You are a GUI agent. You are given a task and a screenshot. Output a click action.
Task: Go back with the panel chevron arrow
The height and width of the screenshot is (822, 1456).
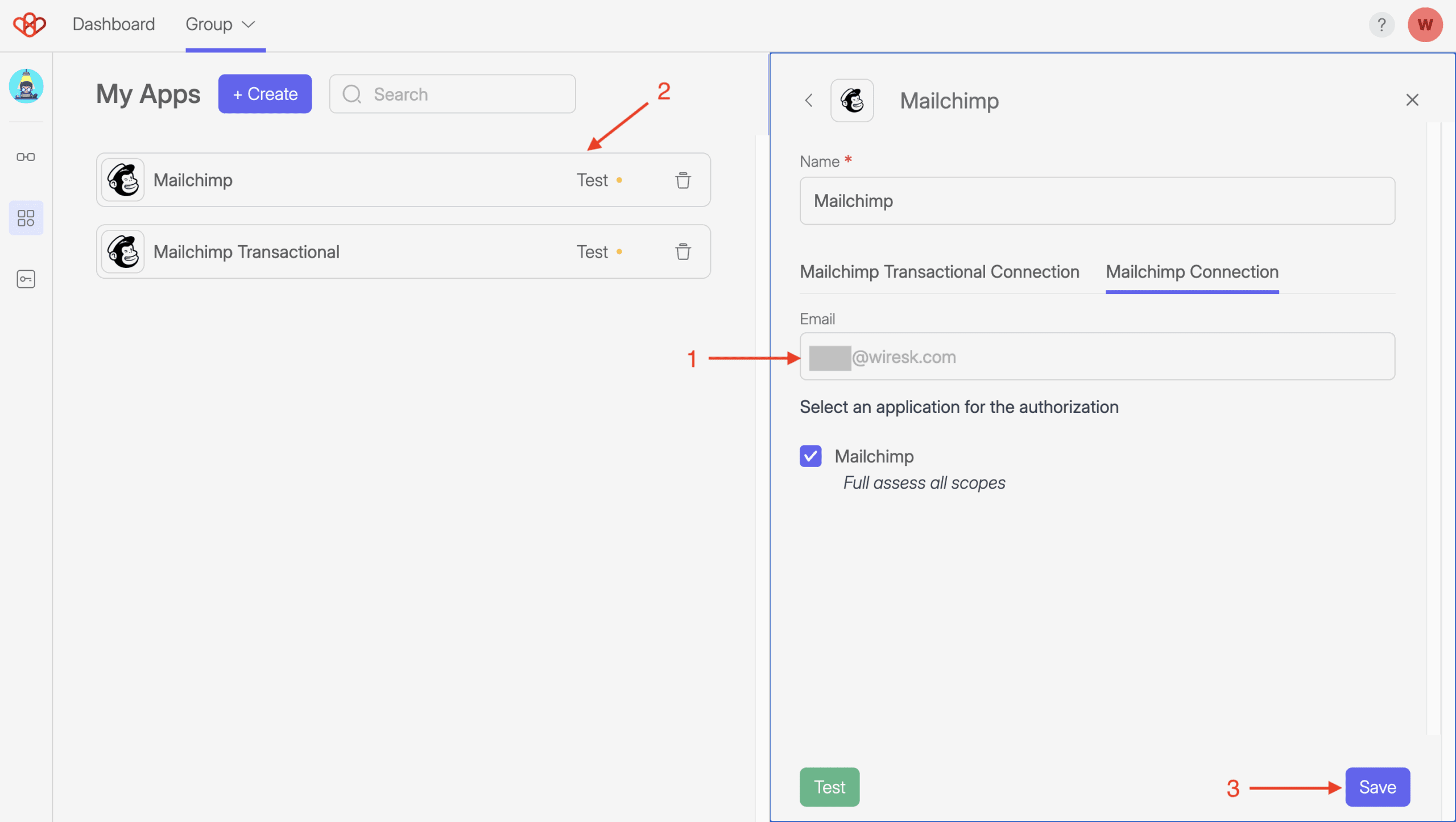808,101
